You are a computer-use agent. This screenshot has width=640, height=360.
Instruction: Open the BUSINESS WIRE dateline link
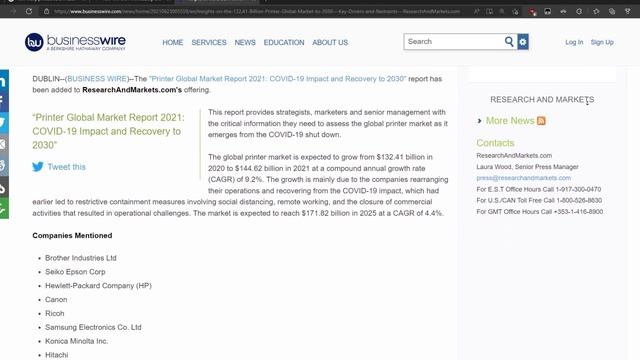coord(97,79)
